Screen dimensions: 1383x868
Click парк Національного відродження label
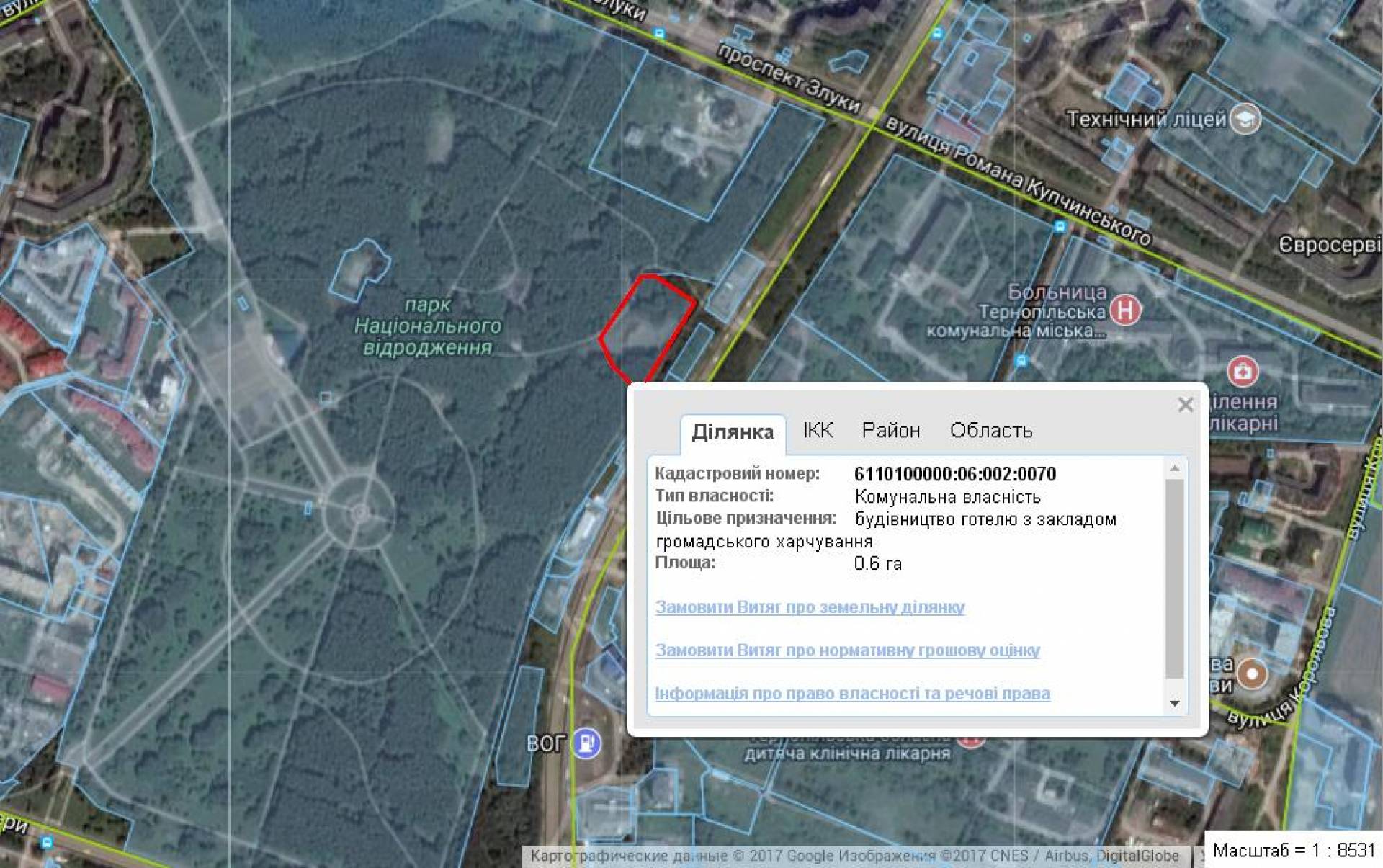[428, 326]
